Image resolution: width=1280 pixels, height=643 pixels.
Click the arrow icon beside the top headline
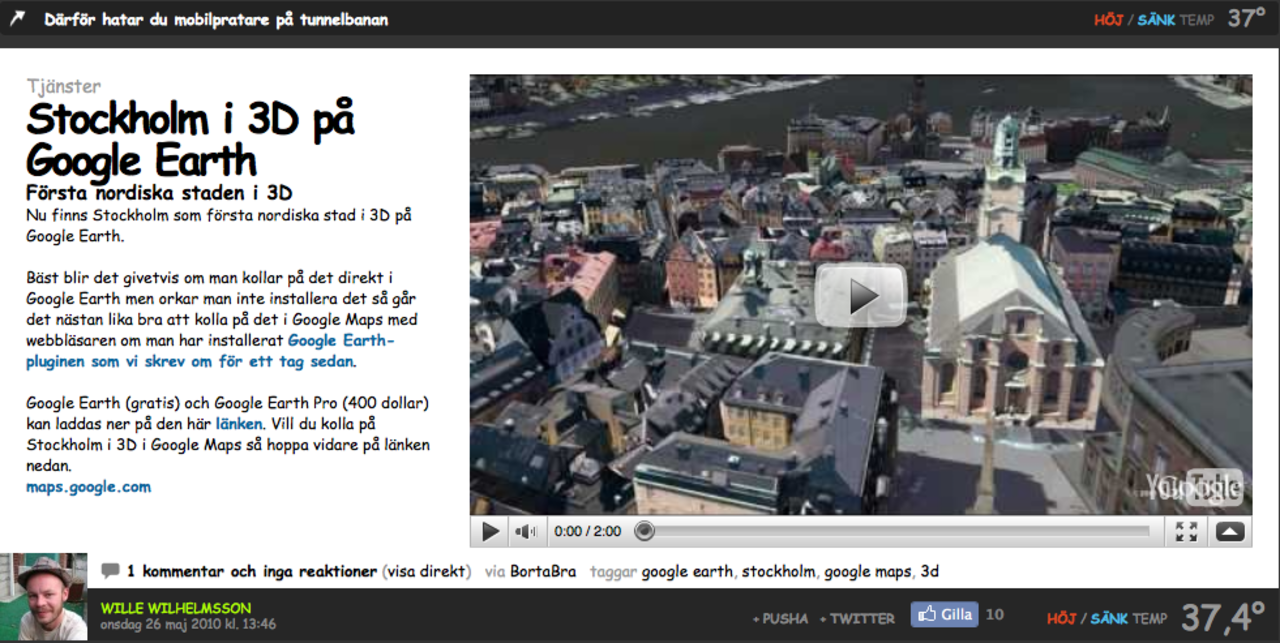(17, 19)
